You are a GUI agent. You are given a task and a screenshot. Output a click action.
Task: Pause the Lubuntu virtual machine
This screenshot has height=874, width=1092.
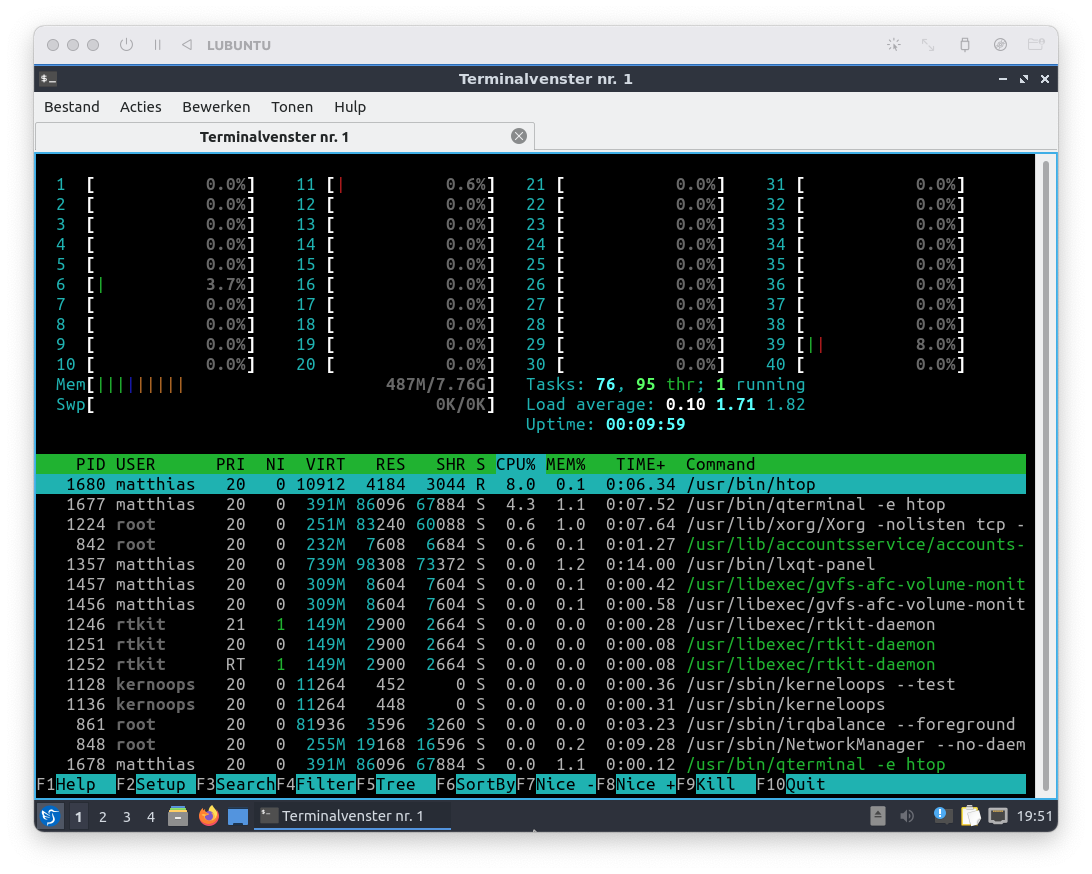tap(157, 45)
